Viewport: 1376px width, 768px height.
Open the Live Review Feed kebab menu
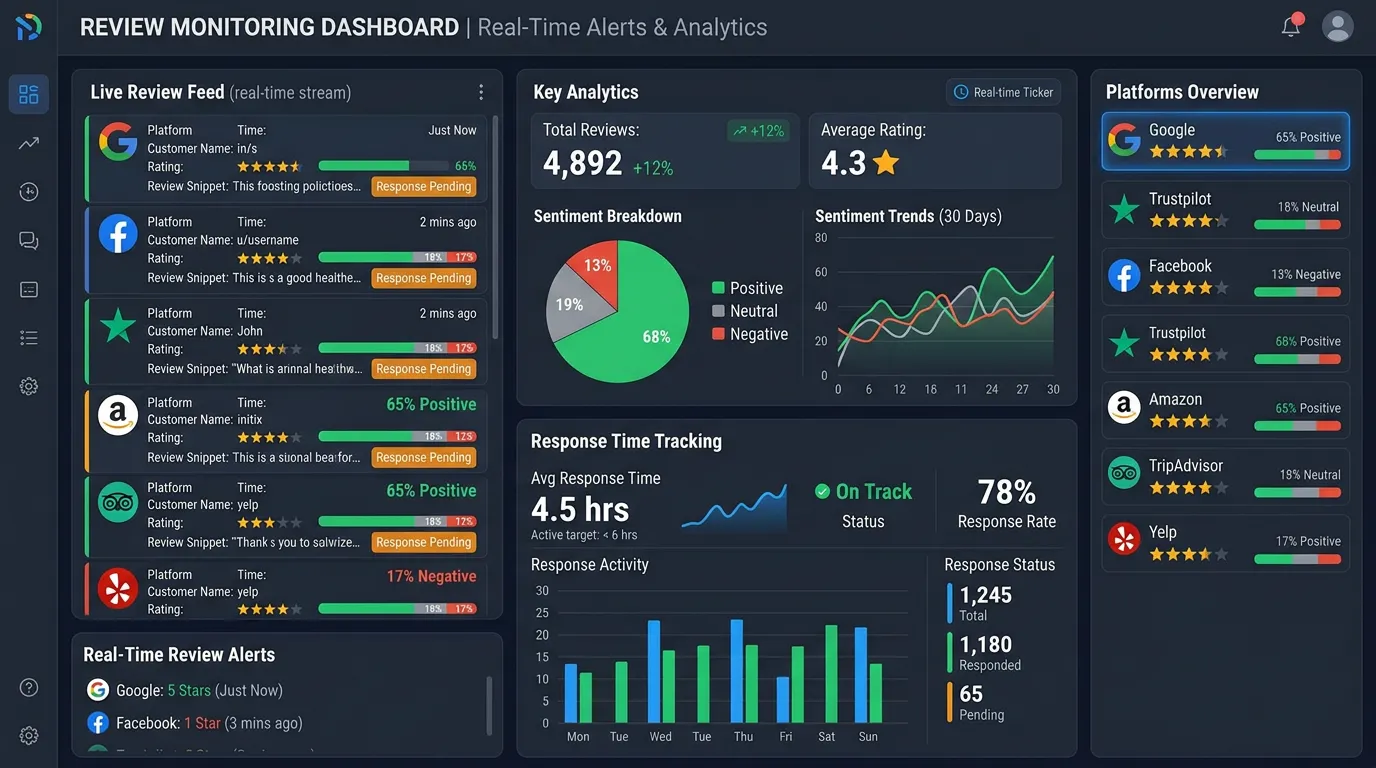pos(481,92)
